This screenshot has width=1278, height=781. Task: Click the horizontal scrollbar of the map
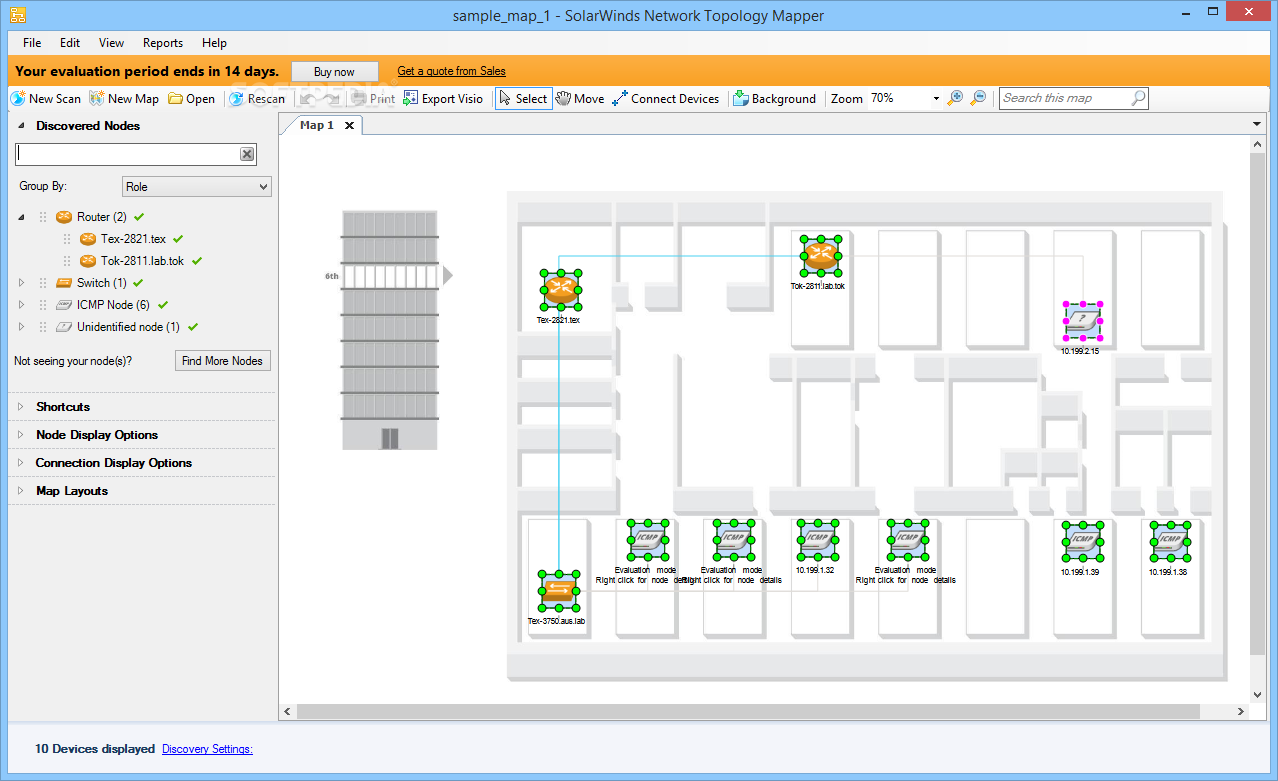pos(747,711)
